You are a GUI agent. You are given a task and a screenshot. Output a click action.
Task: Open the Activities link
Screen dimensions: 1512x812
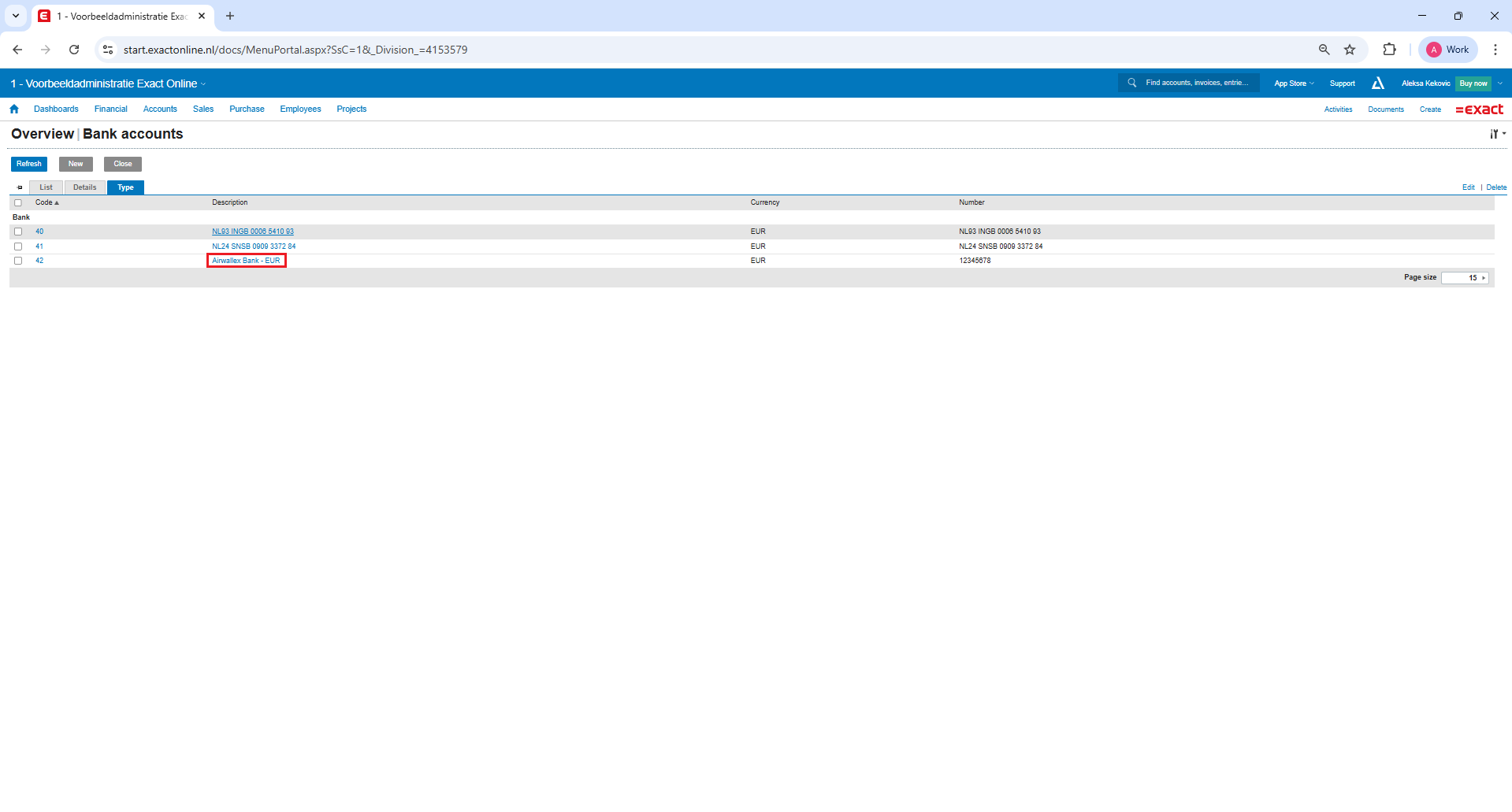click(1338, 109)
